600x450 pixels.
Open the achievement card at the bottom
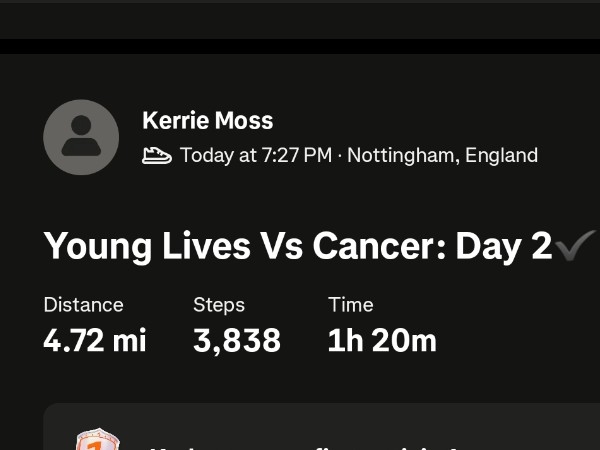321,426
